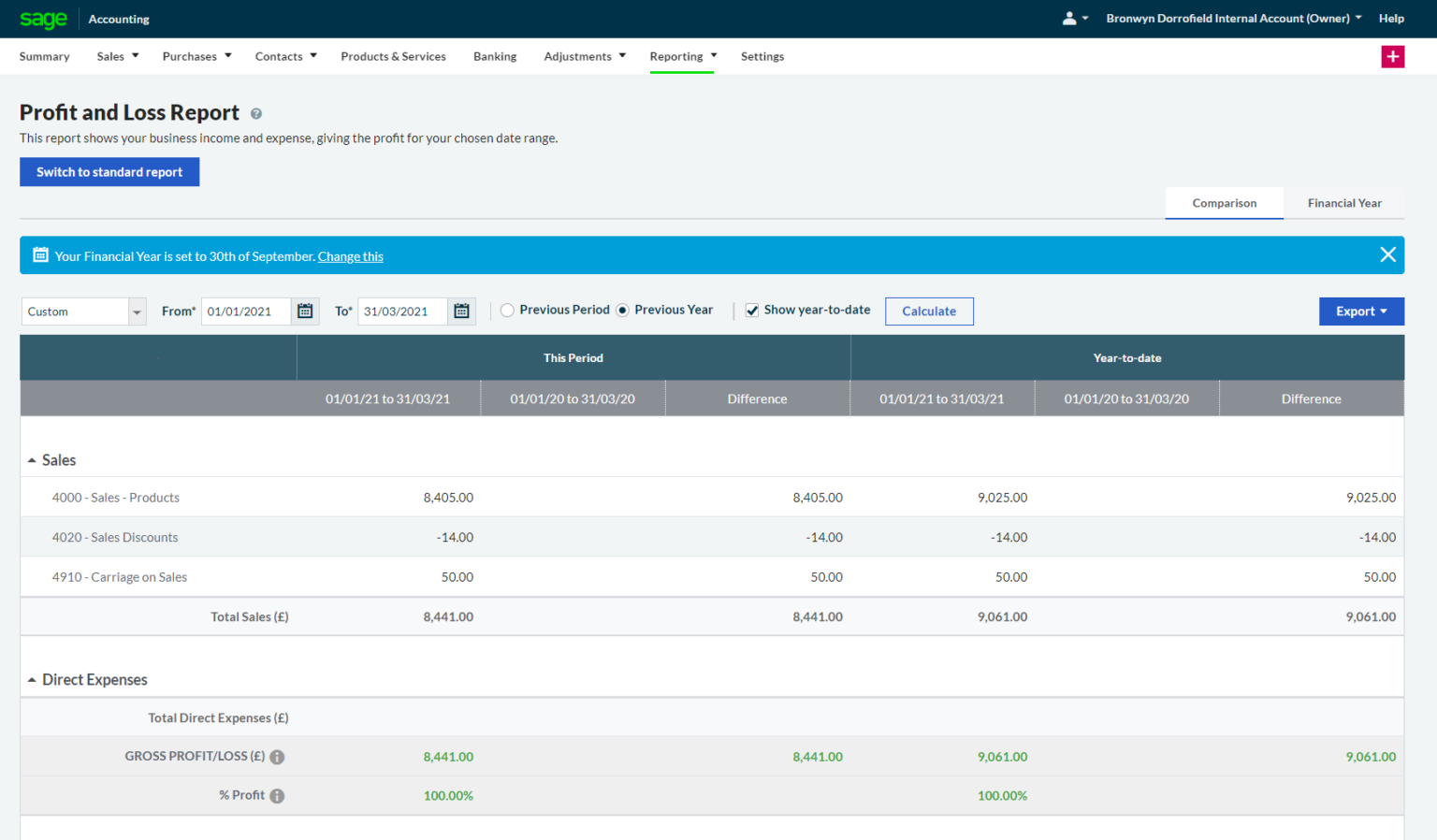
Task: Open the Custom date range dropdown
Action: [84, 311]
